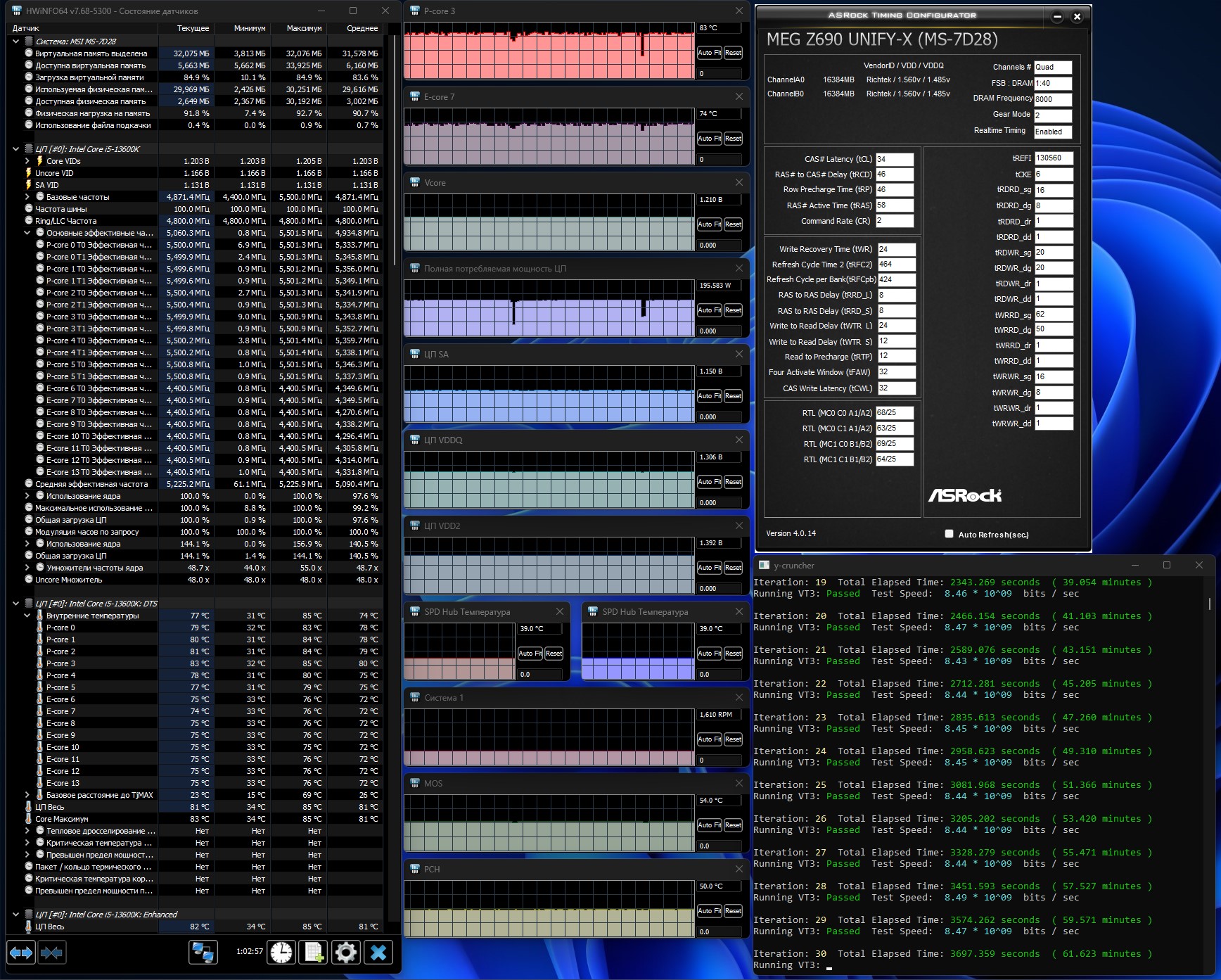Expand the Базовые частоты row
Image resolution: width=1221 pixels, height=980 pixels.
click(27, 197)
